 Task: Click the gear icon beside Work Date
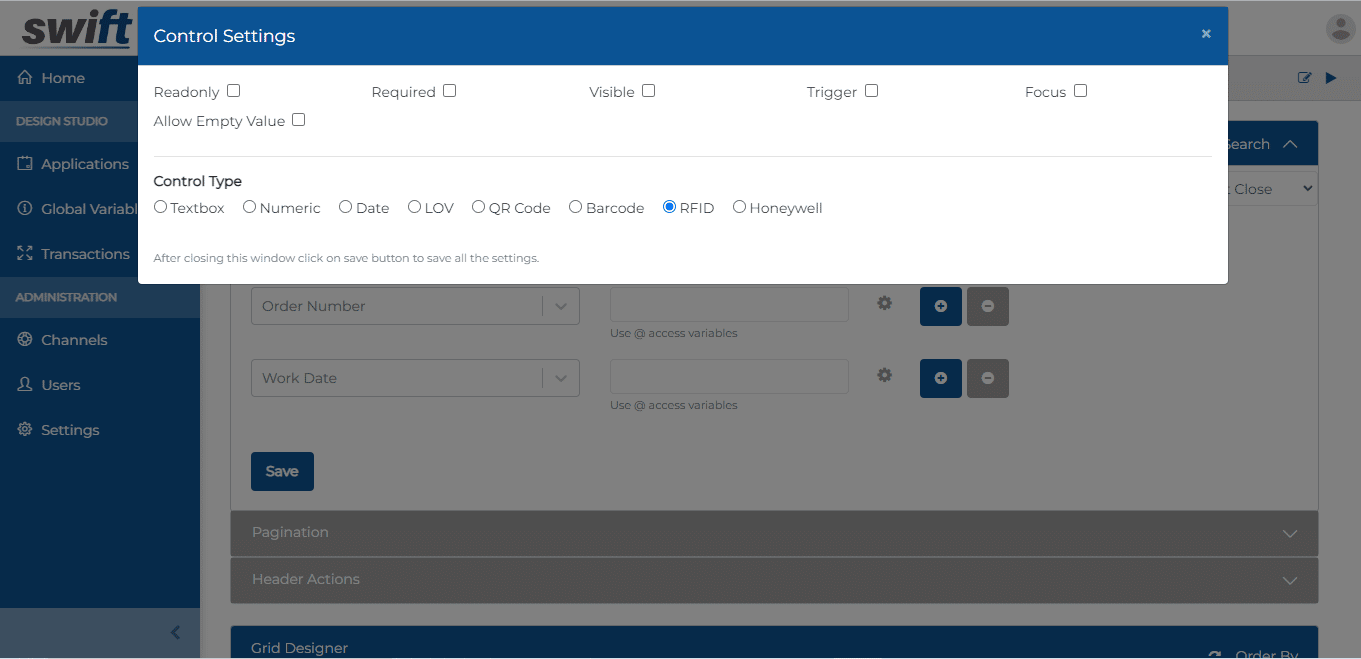(884, 375)
